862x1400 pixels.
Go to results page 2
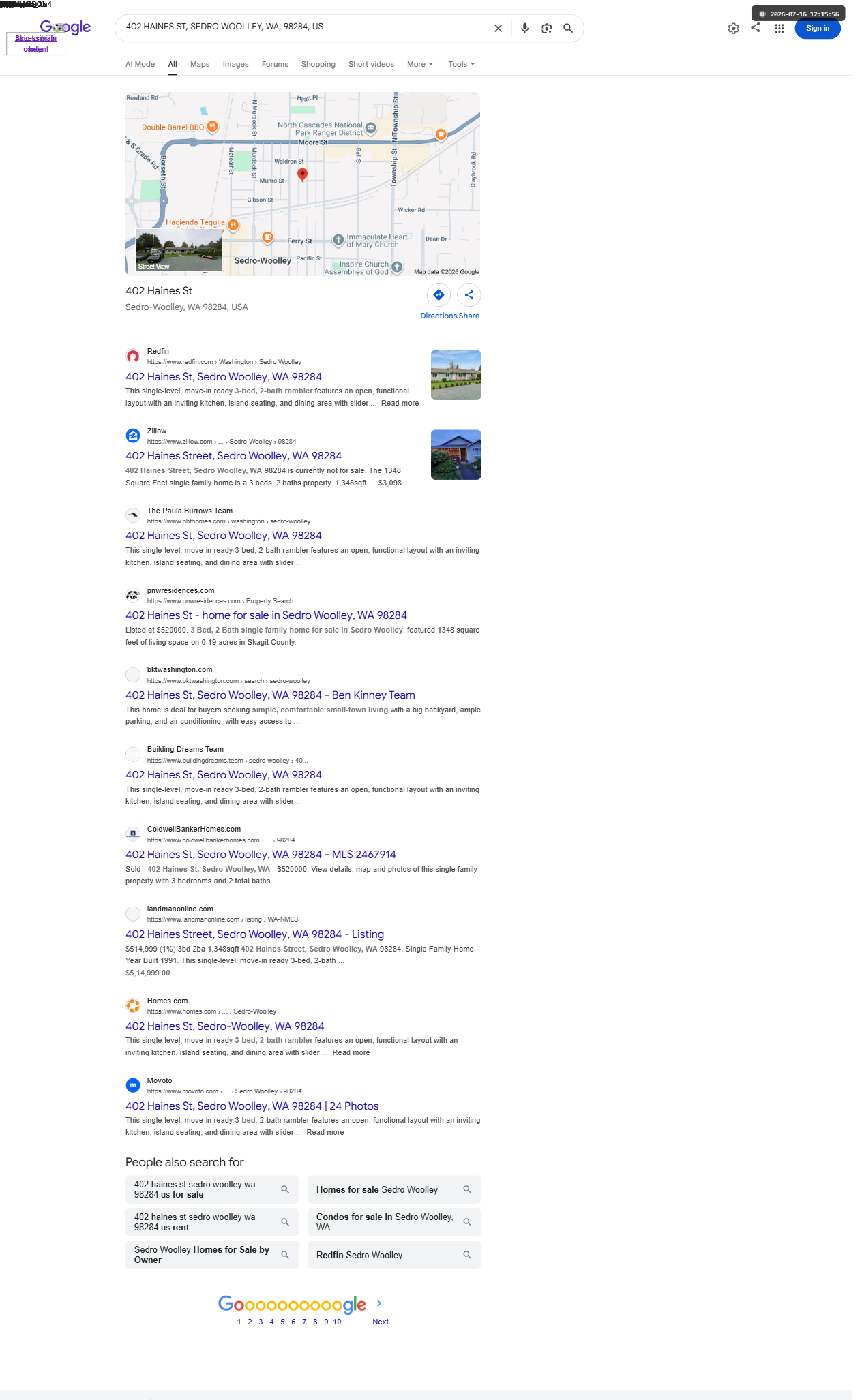tap(250, 1322)
